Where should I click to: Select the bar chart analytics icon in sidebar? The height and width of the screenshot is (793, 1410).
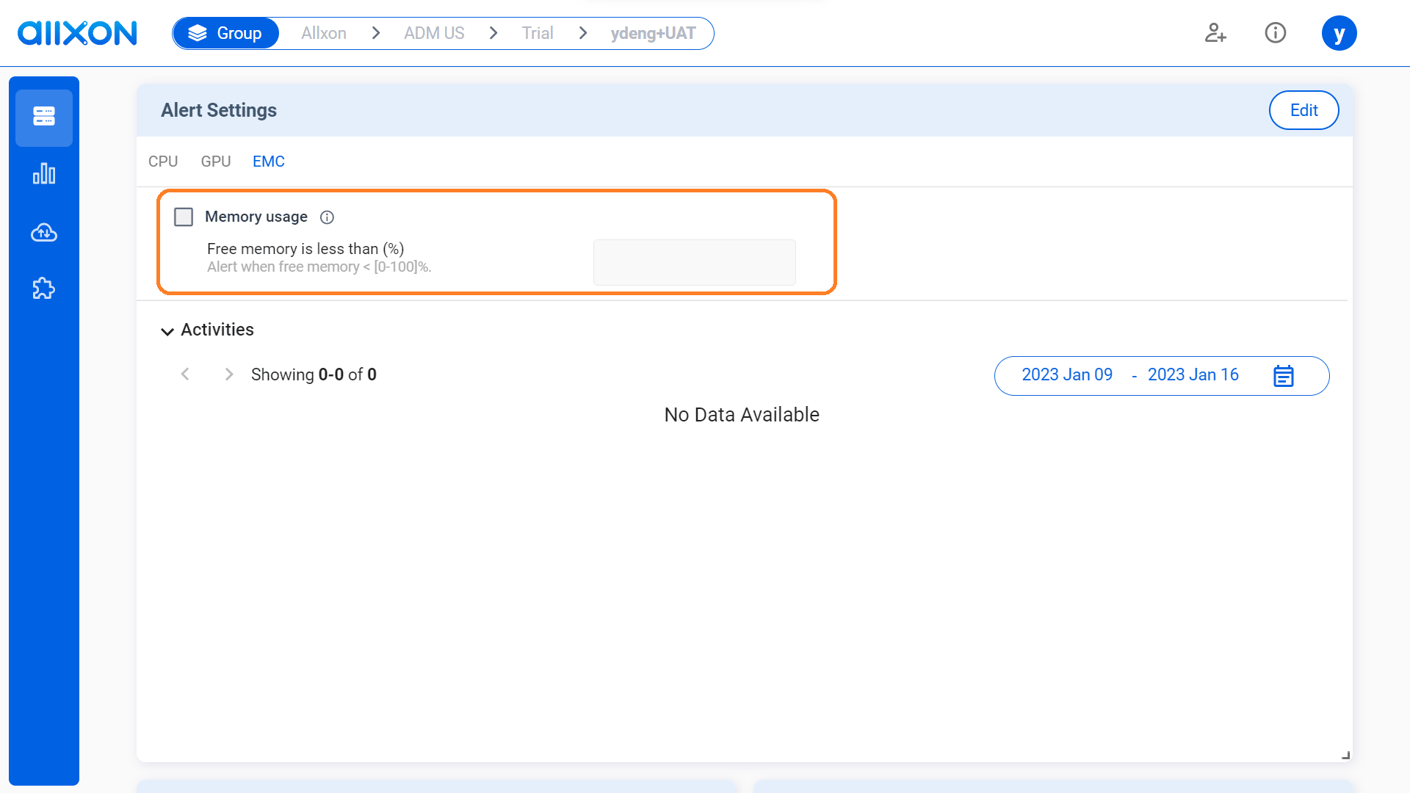(43, 173)
